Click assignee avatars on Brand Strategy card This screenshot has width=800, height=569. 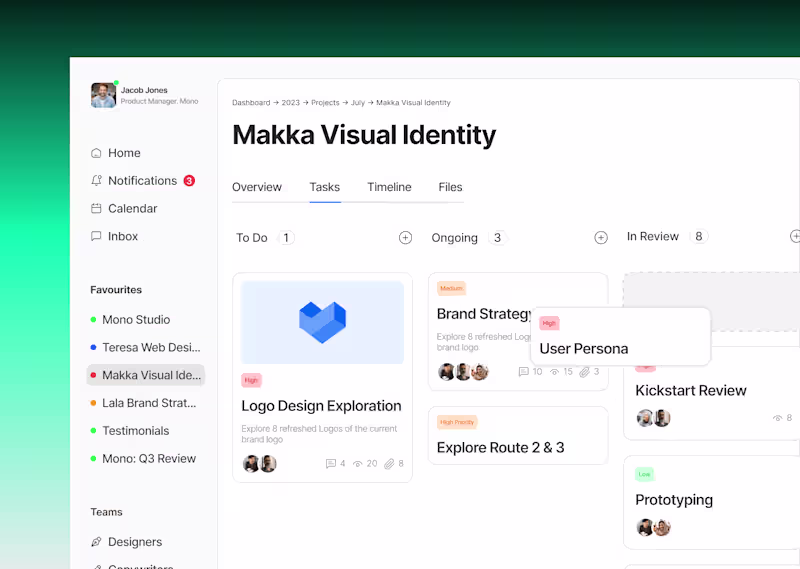464,372
